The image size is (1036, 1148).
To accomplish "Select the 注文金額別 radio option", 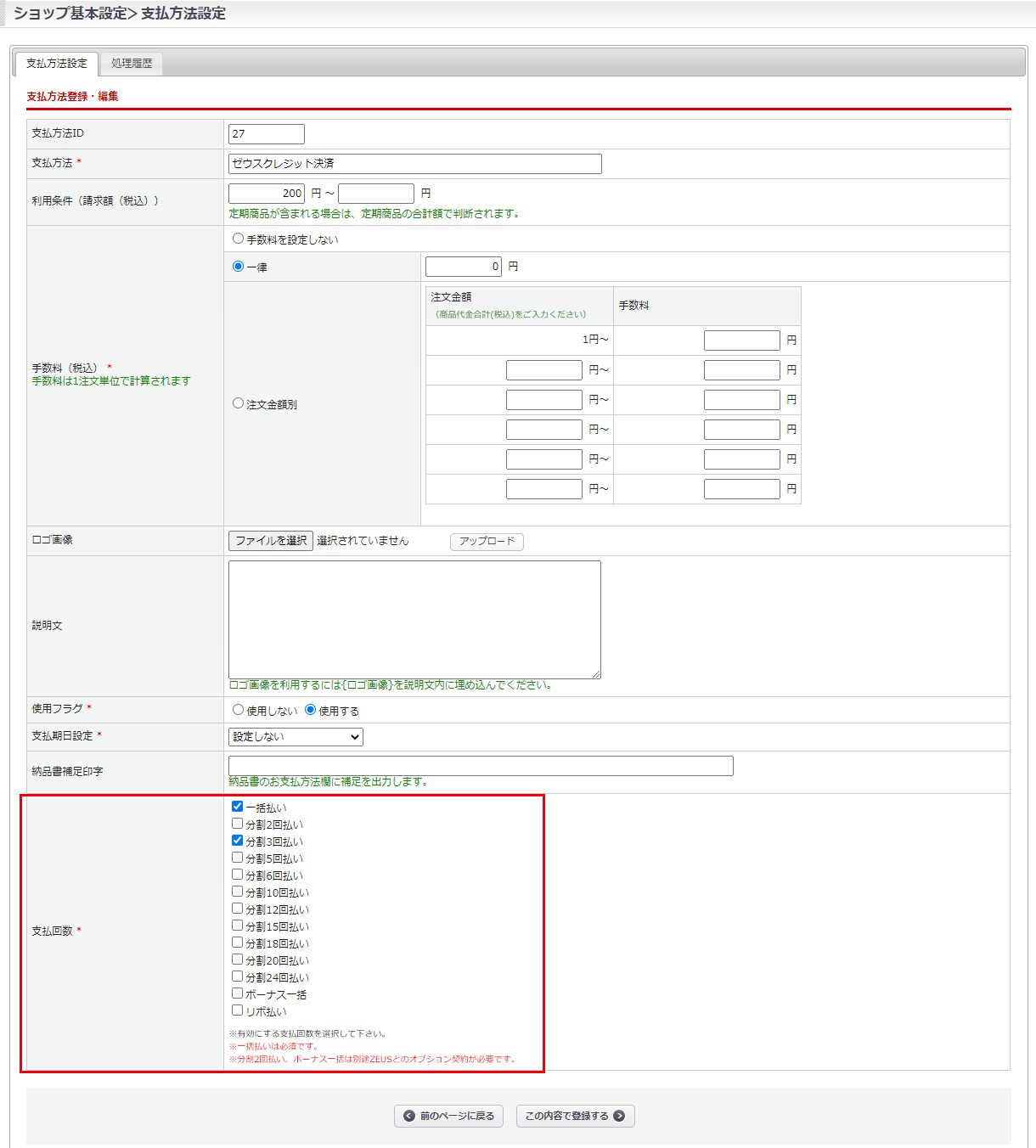I will coord(238,403).
